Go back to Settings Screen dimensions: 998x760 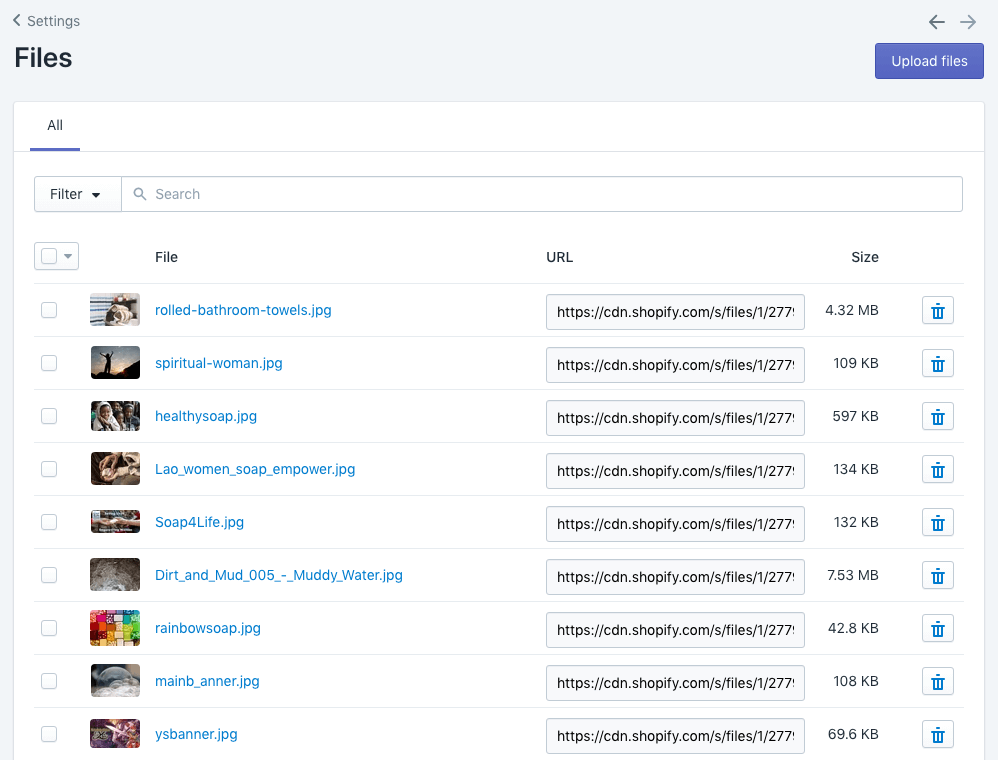click(x=46, y=21)
